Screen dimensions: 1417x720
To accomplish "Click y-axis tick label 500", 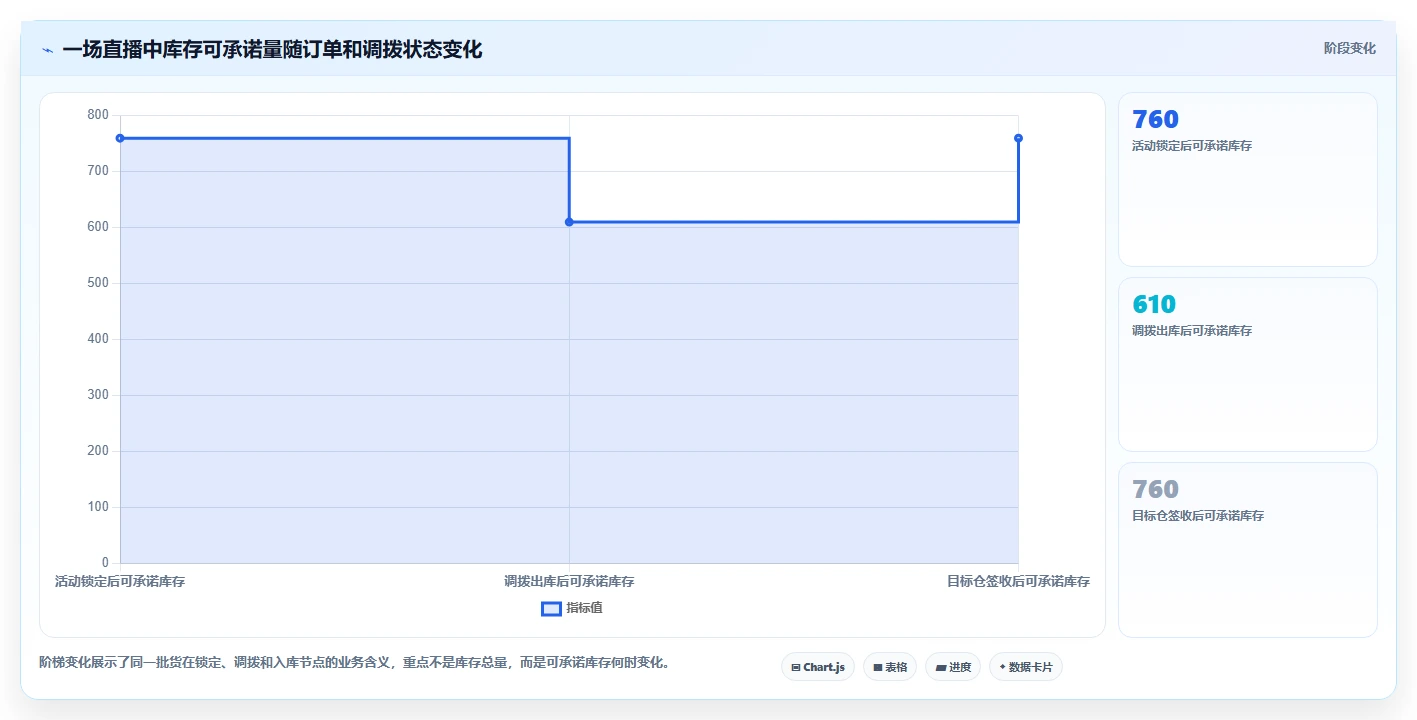I will [98, 283].
